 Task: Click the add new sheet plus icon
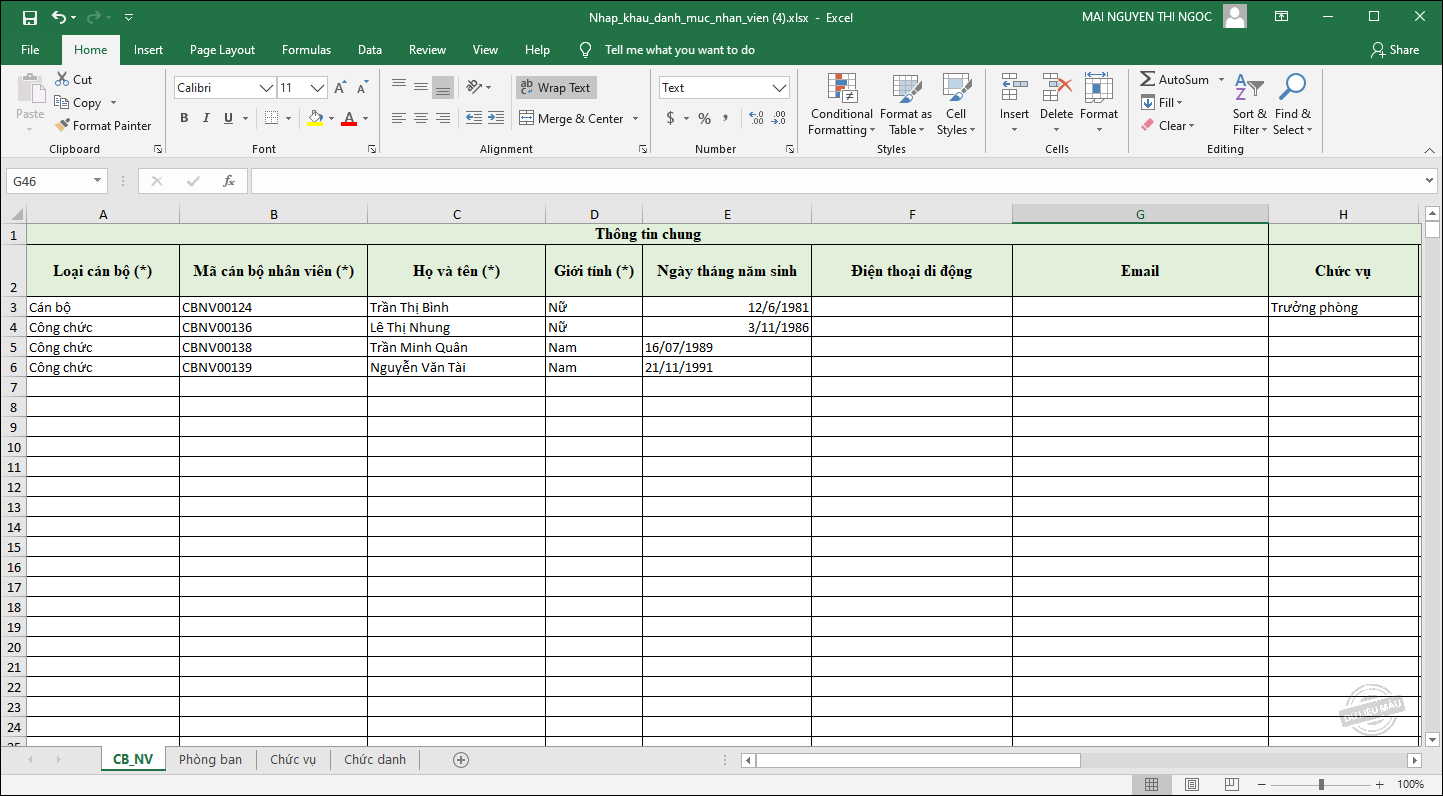pyautogui.click(x=461, y=760)
